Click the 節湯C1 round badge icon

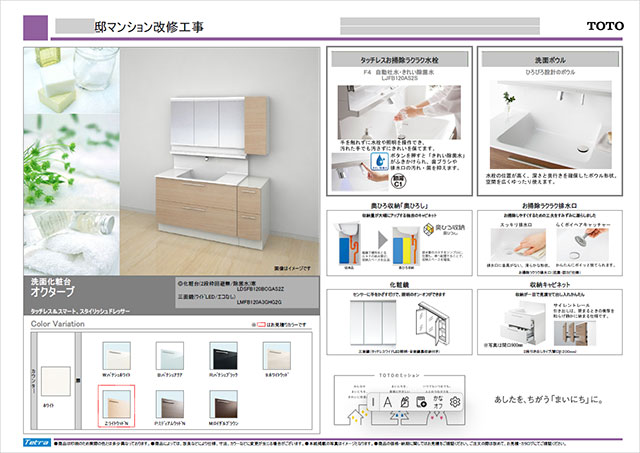[x=399, y=181]
